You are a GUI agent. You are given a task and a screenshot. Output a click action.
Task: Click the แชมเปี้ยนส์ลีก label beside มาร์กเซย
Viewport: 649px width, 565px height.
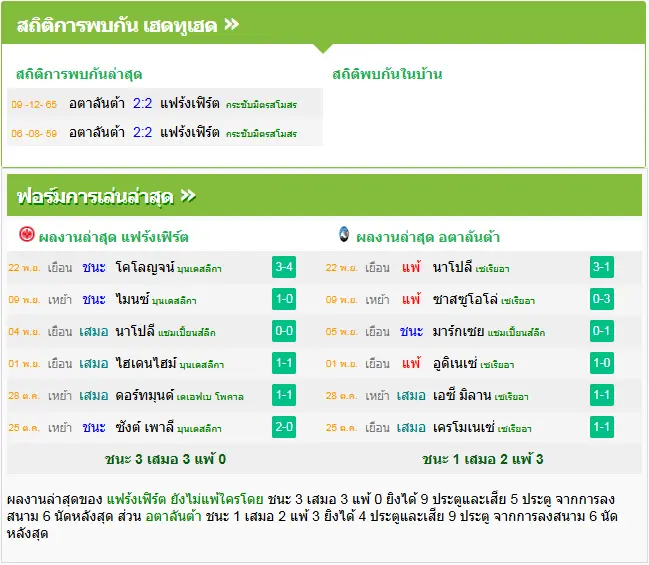[x=516, y=332]
